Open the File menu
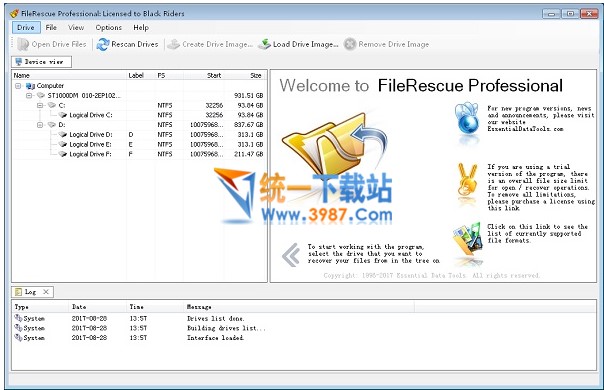Screen dimensions: 604x390 coord(51,27)
